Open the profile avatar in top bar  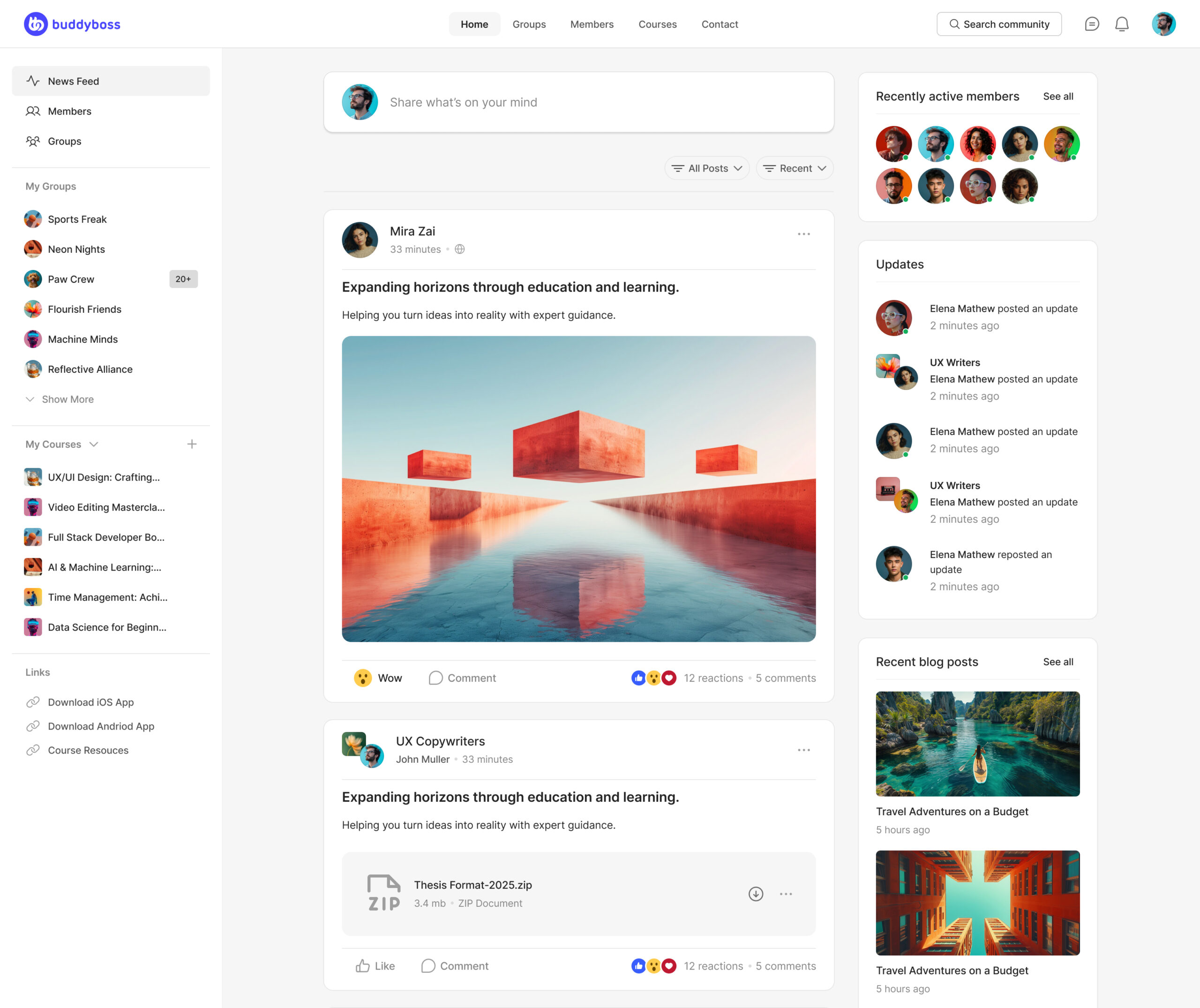tap(1163, 24)
